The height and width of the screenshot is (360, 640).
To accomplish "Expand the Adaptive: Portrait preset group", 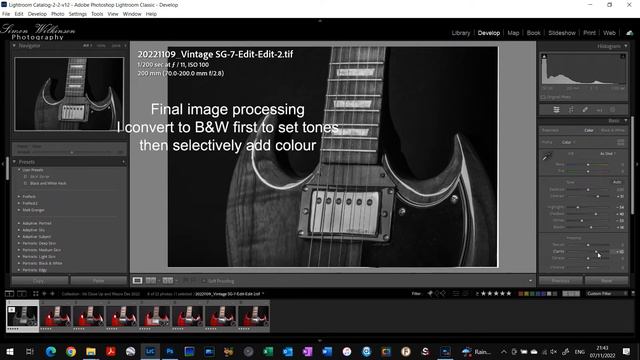I will [x=19, y=223].
